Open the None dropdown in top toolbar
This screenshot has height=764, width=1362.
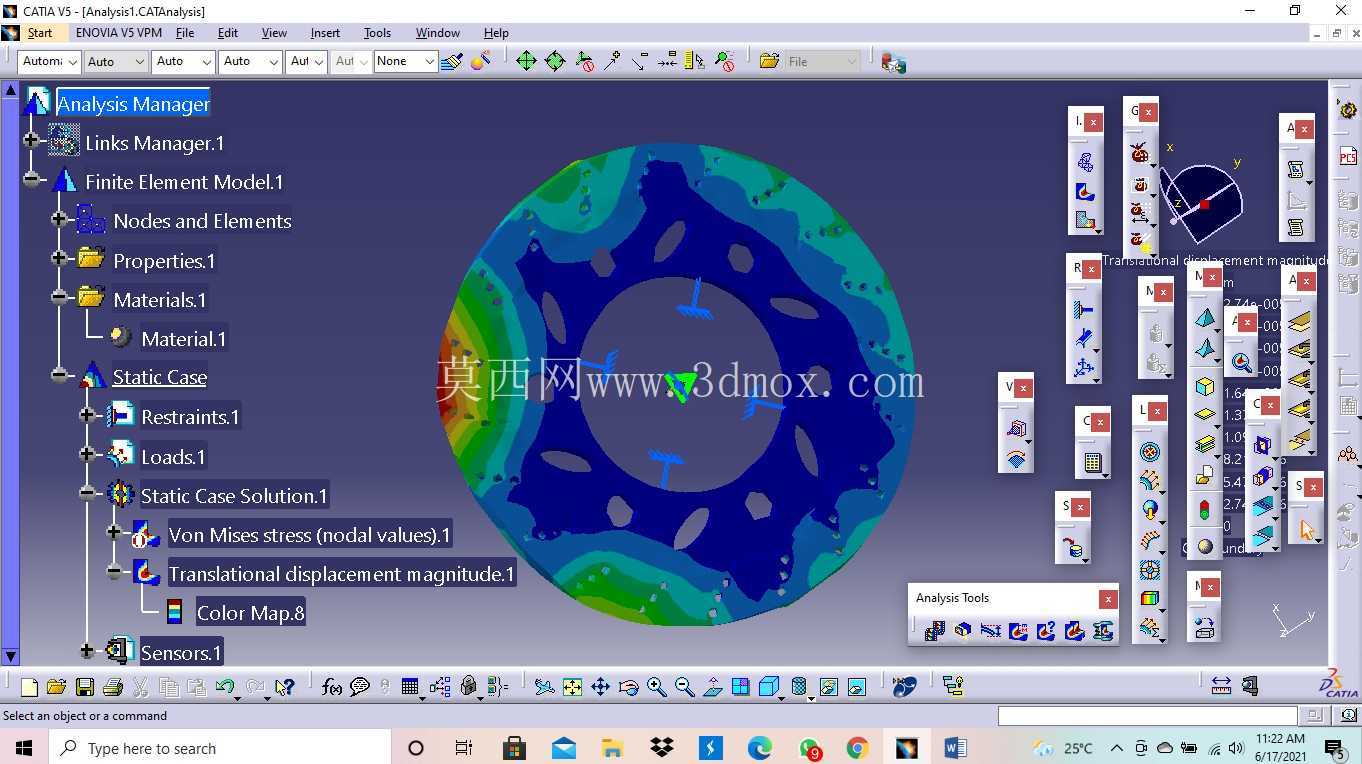pos(406,61)
